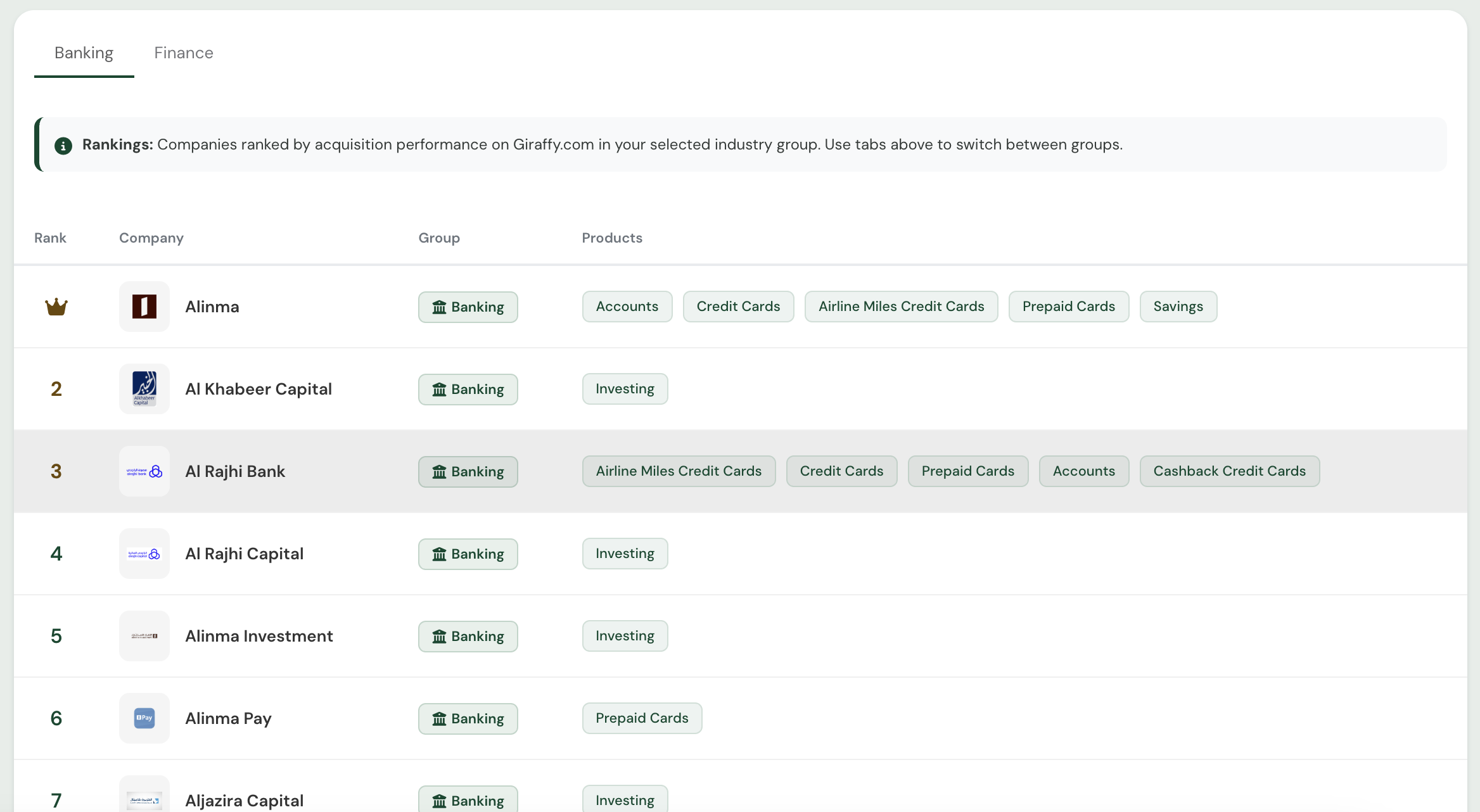Select the Banking tab
This screenshot has width=1480, height=812.
click(x=84, y=53)
